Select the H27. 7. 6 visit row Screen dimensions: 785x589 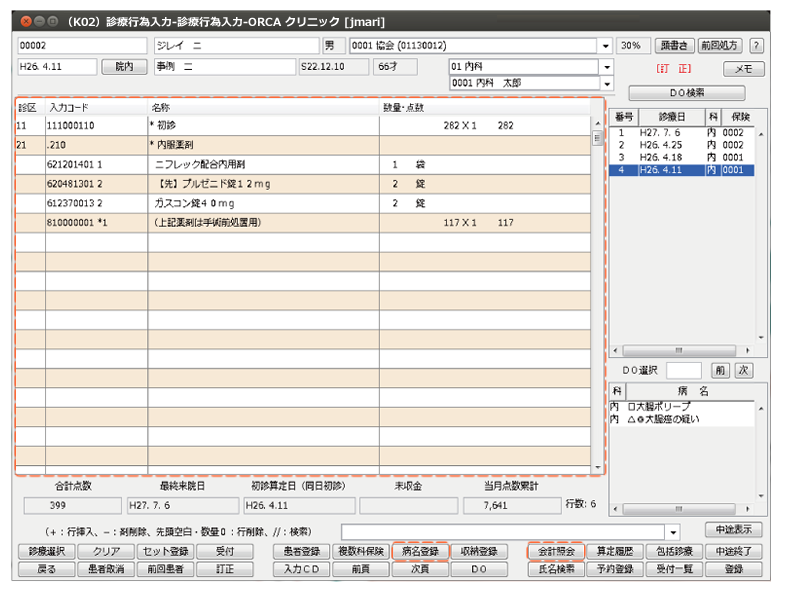681,132
